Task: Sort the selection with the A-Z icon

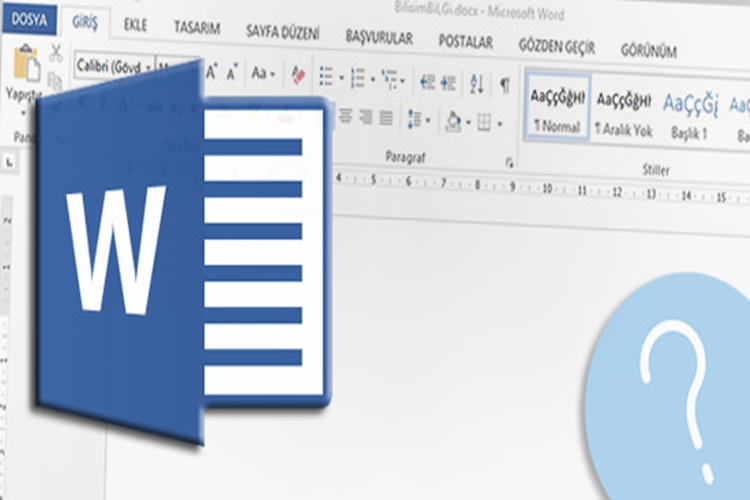Action: pyautogui.click(x=477, y=84)
